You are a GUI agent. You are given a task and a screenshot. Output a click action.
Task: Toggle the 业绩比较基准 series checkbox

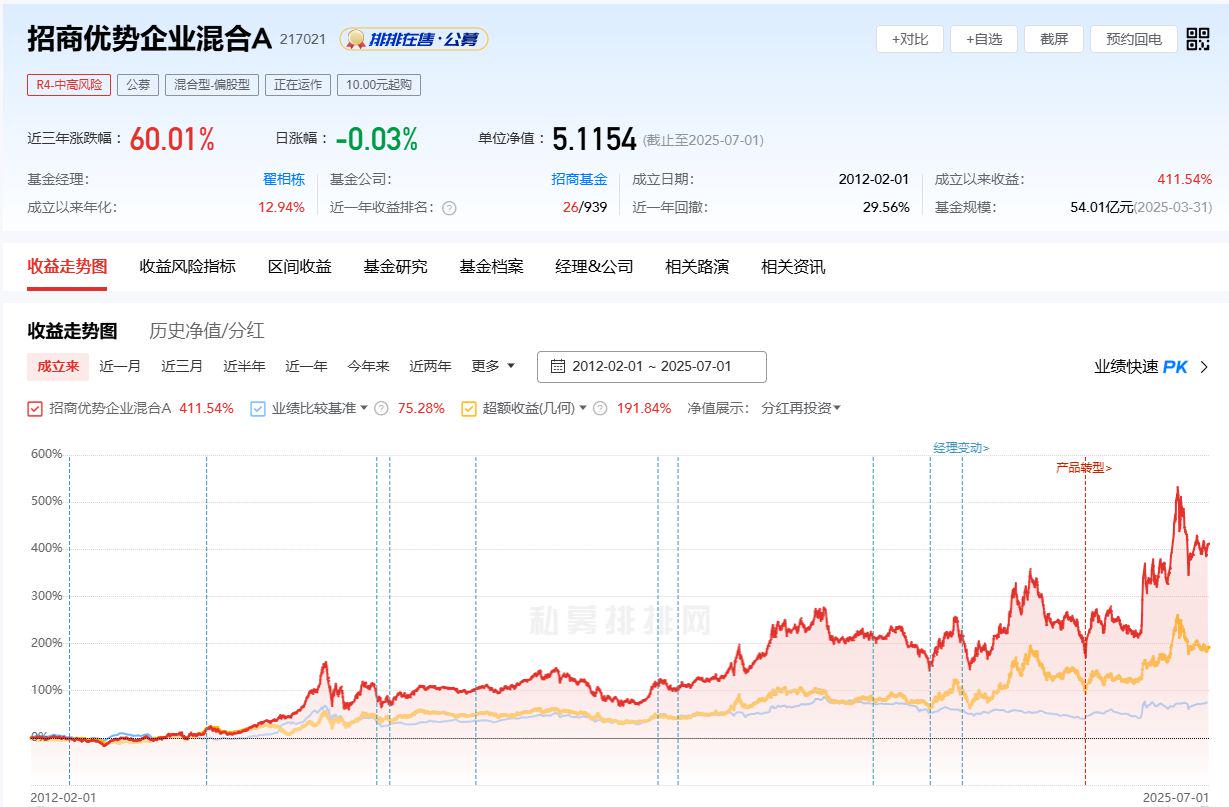(258, 408)
